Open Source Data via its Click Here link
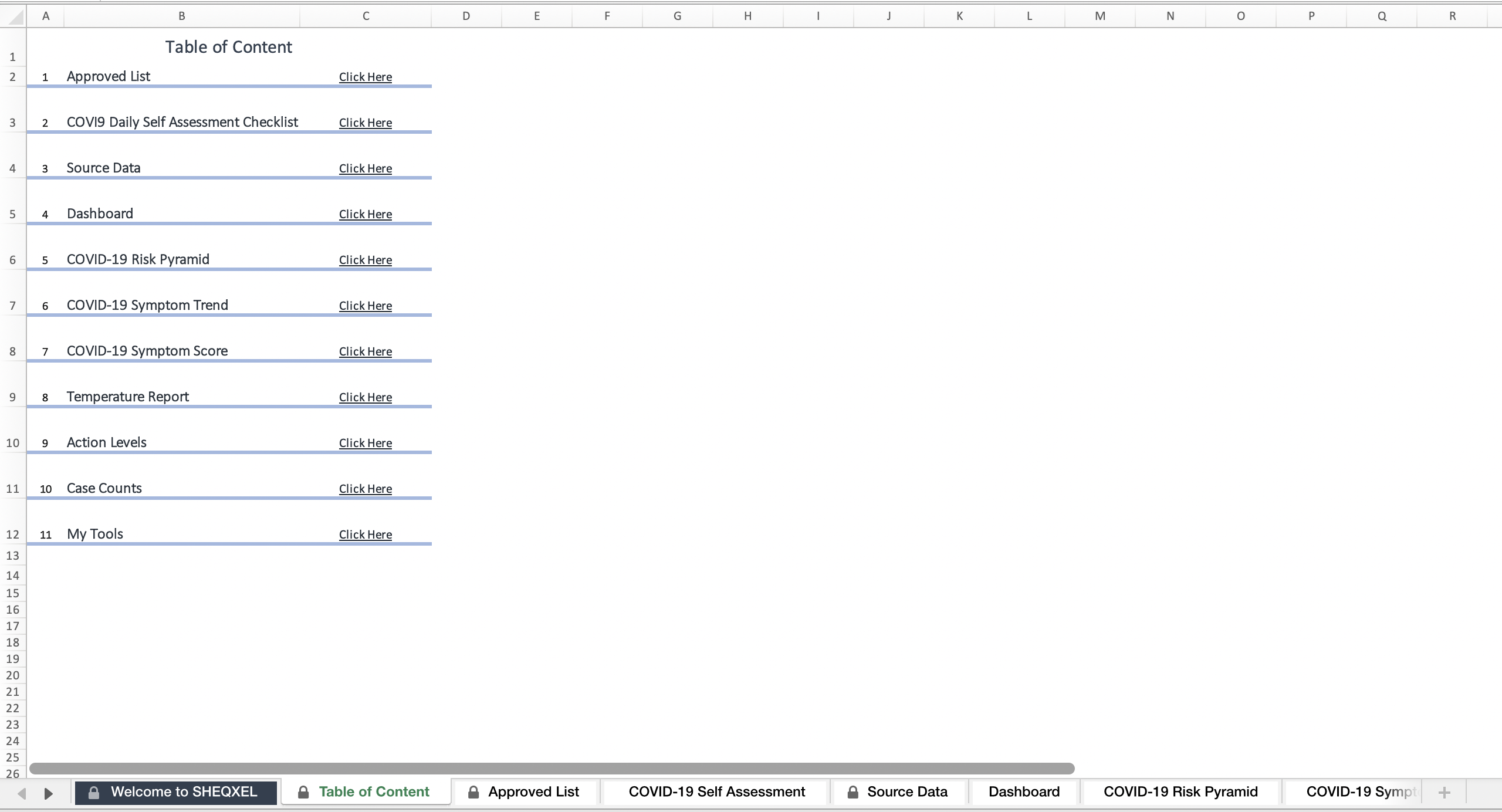The image size is (1502, 812). pos(366,168)
